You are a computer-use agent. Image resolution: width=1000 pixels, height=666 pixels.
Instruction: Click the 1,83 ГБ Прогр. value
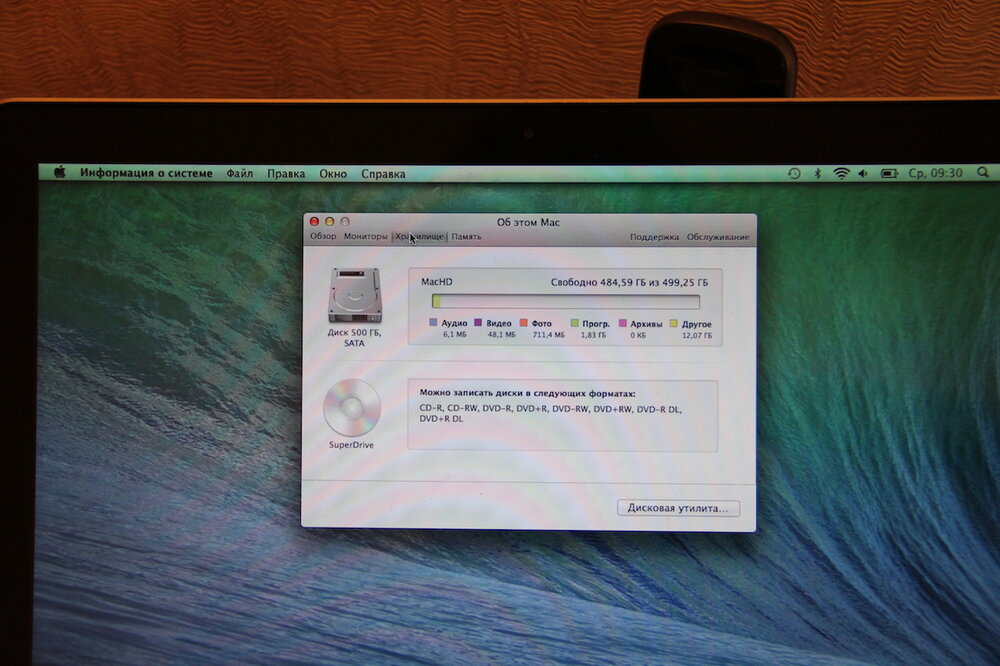[x=593, y=335]
